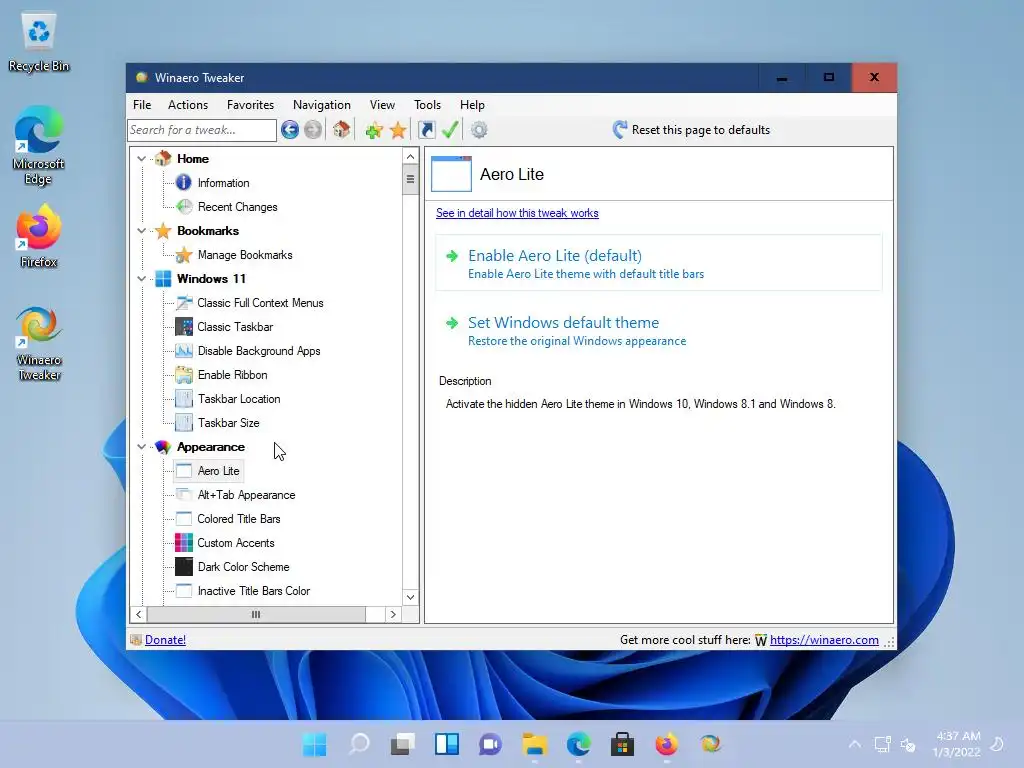Add bookmark with the green plus star
The height and width of the screenshot is (768, 1024).
click(x=374, y=130)
